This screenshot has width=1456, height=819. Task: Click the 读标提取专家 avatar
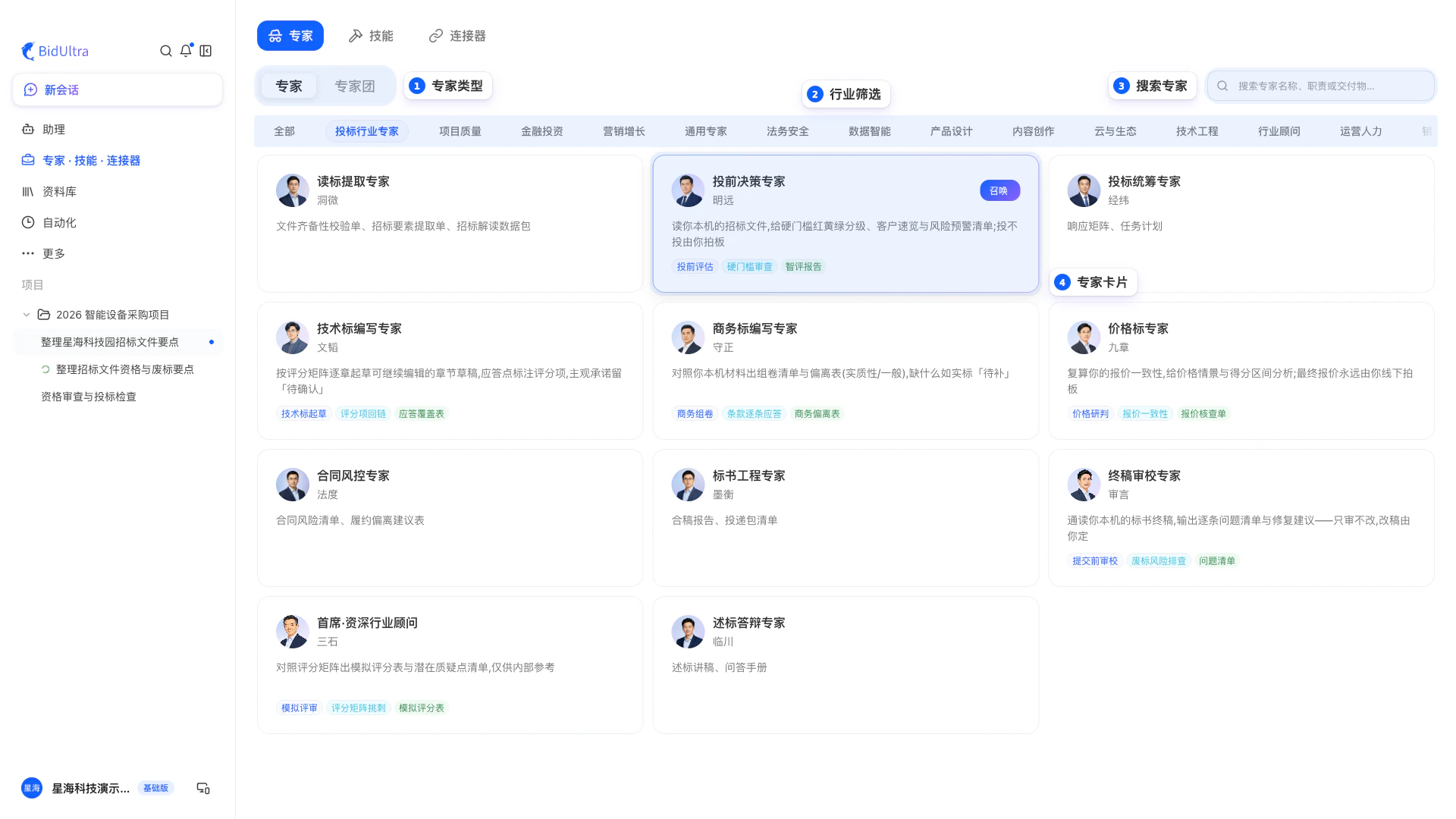click(293, 190)
